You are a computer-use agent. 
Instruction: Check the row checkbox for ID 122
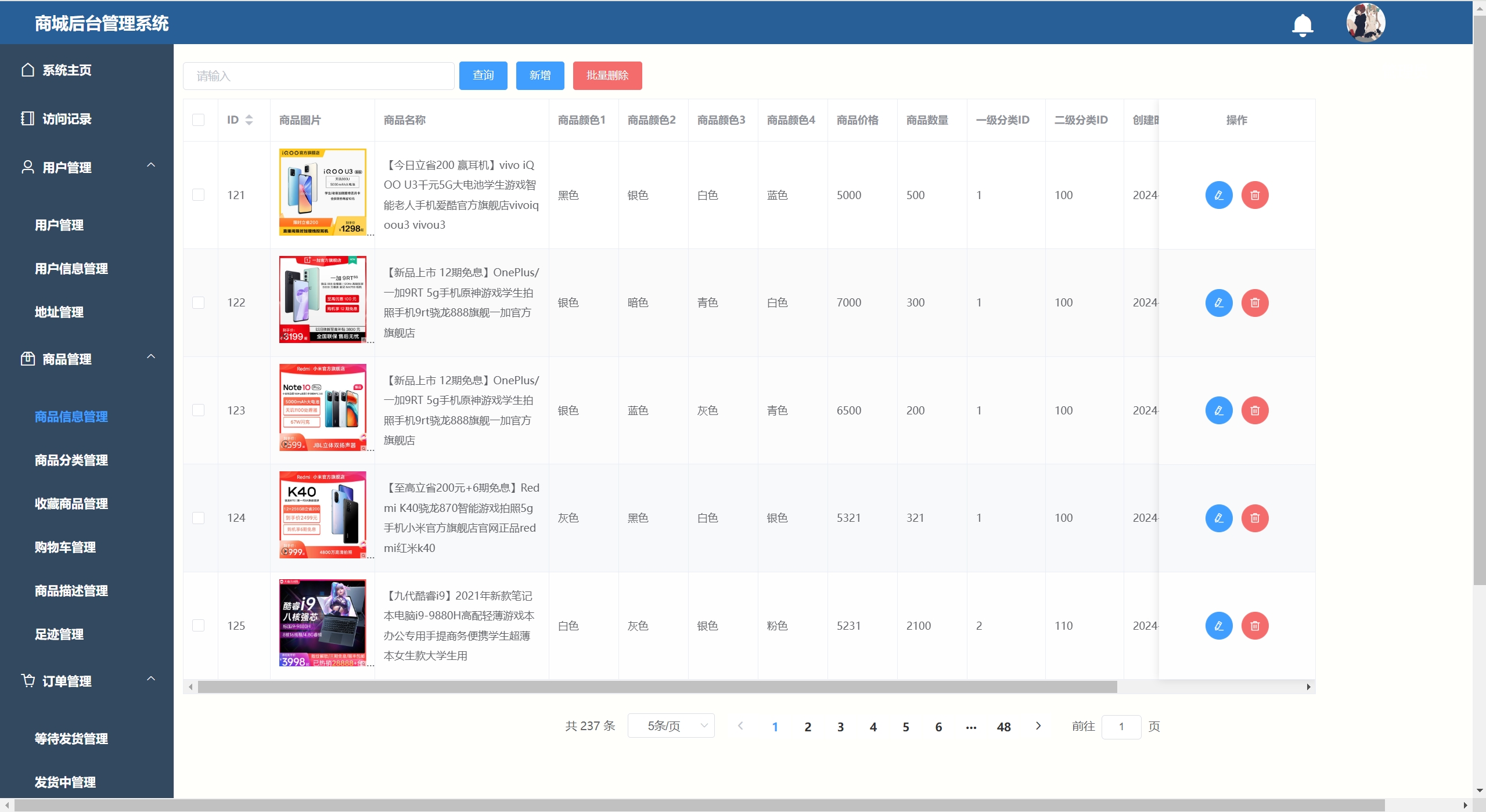pos(198,303)
